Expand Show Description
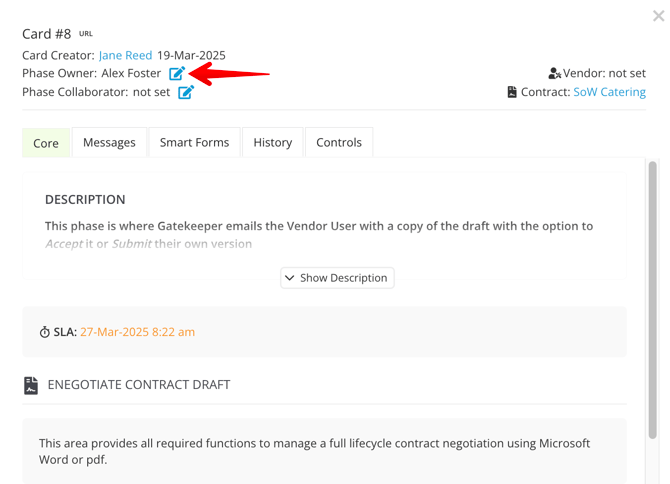670x484 pixels. coord(337,278)
